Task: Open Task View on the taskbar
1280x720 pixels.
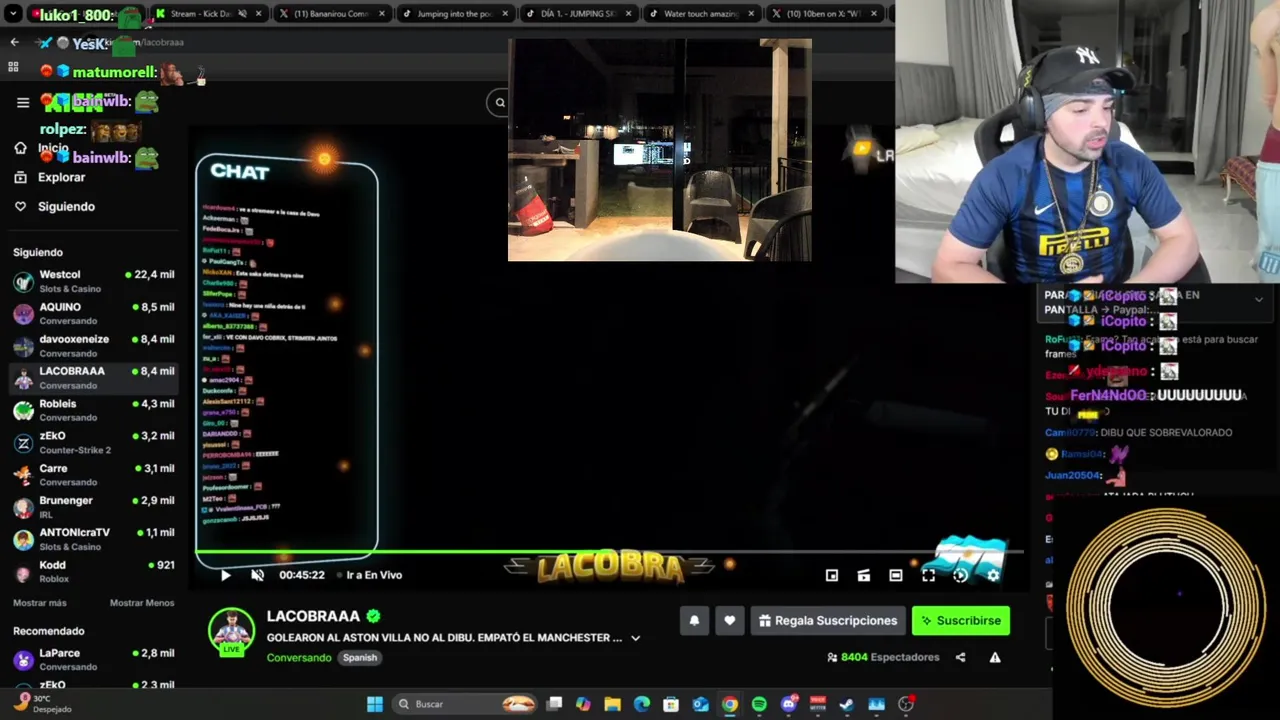Action: coord(555,704)
